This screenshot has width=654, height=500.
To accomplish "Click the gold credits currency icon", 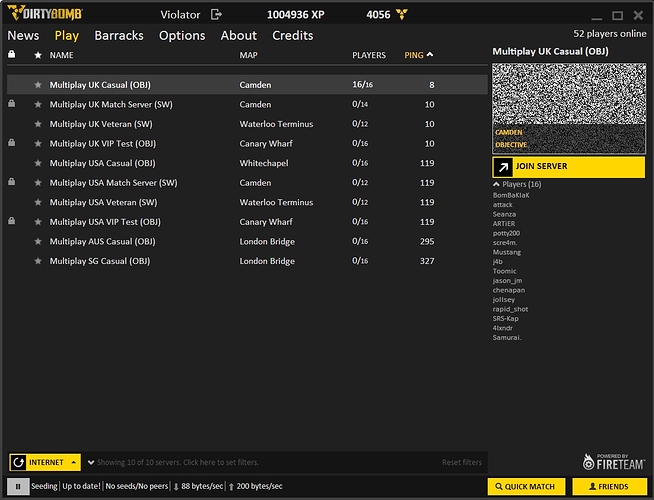I will point(402,15).
